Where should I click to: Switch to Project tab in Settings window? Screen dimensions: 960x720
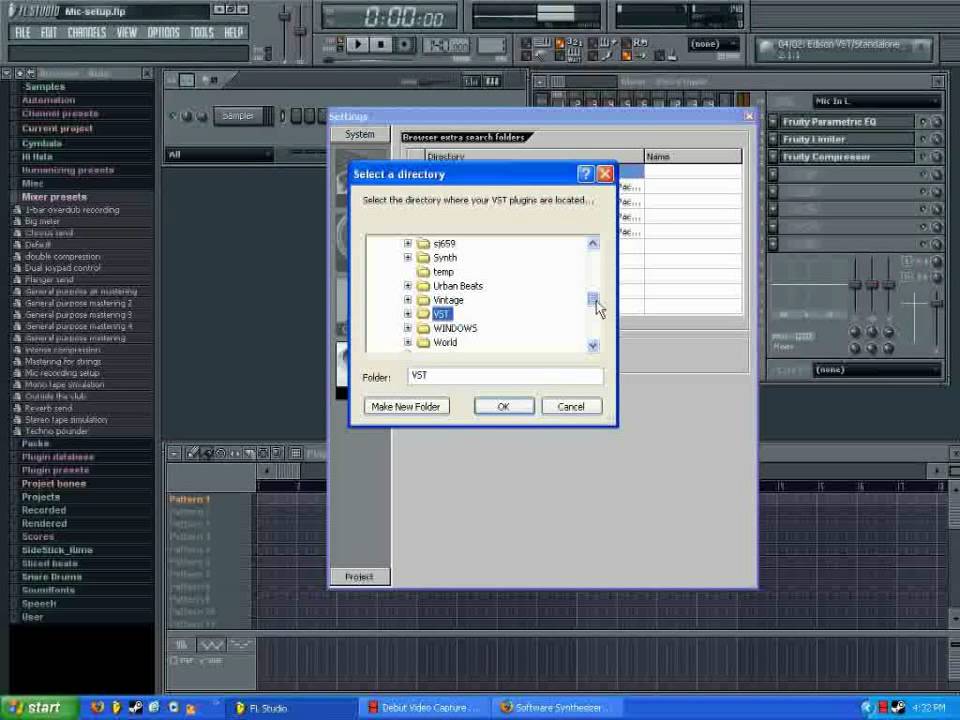tap(359, 577)
